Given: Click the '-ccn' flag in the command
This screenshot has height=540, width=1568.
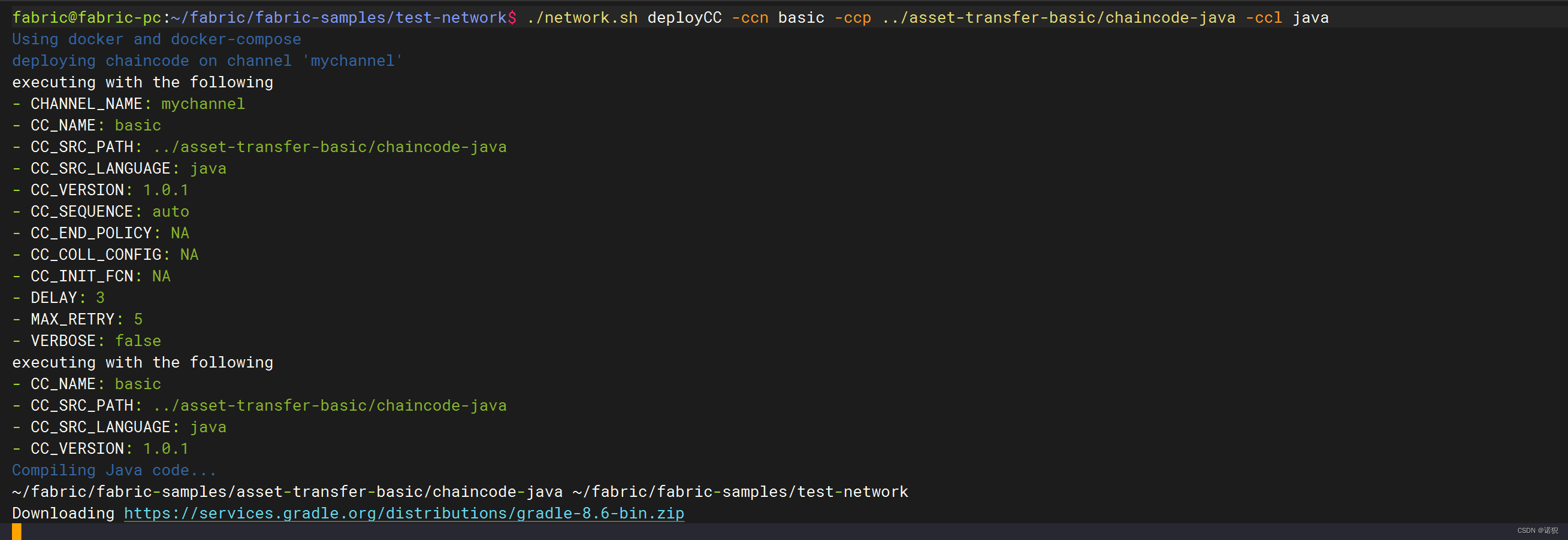Looking at the screenshot, I should (750, 17).
